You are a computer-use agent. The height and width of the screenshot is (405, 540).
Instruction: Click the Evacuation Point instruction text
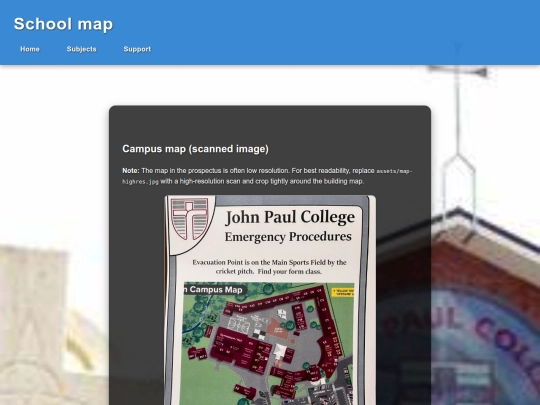pos(269,267)
